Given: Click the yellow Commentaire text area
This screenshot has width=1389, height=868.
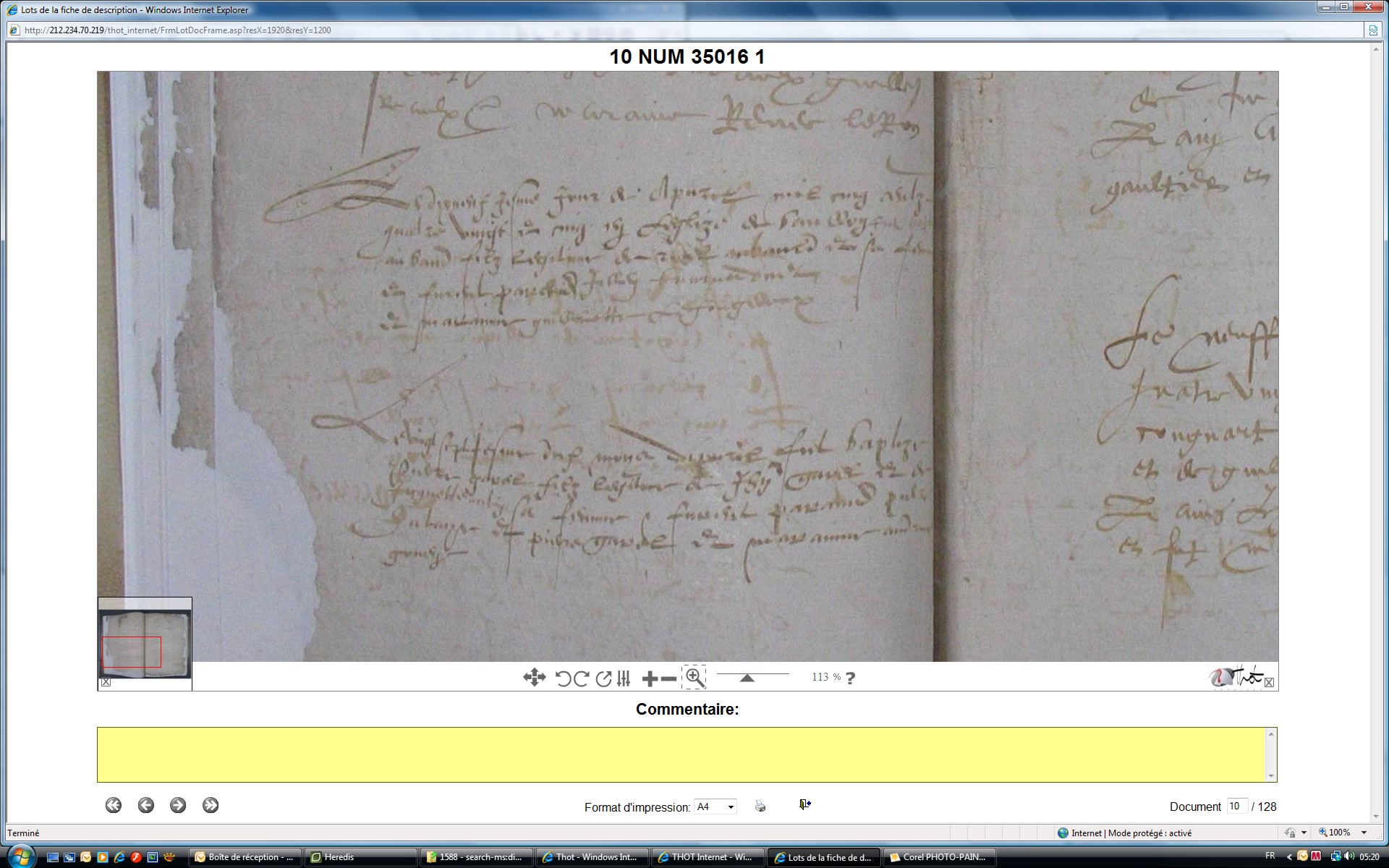Looking at the screenshot, I should [x=683, y=754].
